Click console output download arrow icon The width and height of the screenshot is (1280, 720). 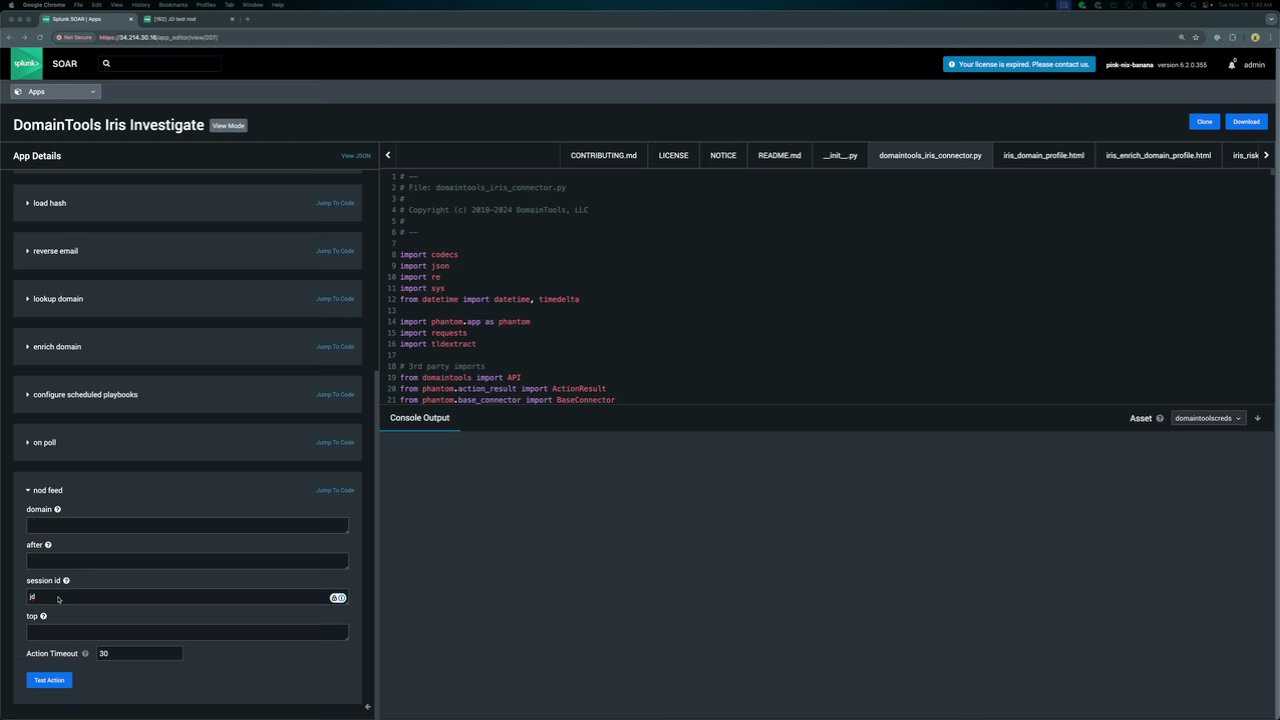1258,418
